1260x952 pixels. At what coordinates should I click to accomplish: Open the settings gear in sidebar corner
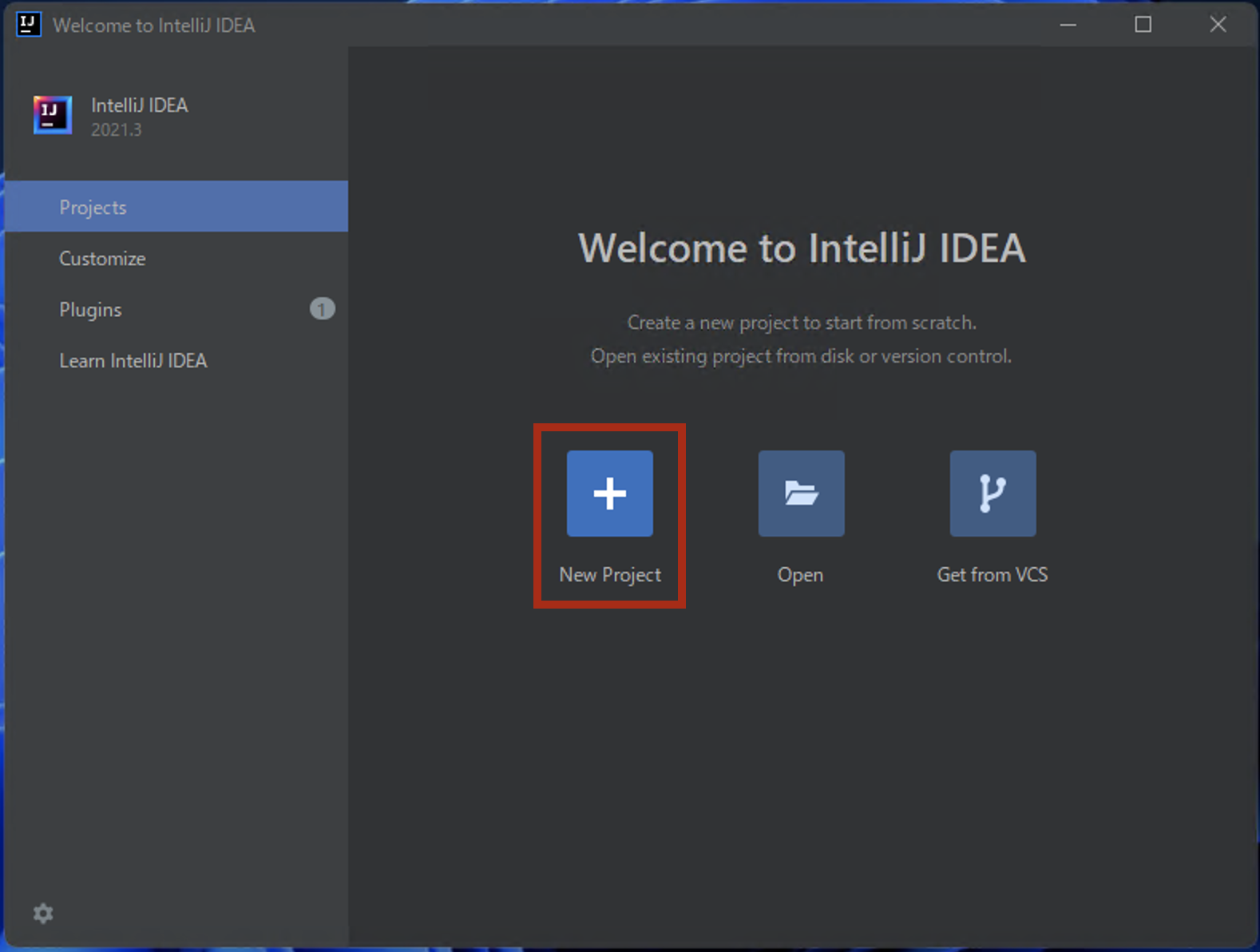[43, 913]
